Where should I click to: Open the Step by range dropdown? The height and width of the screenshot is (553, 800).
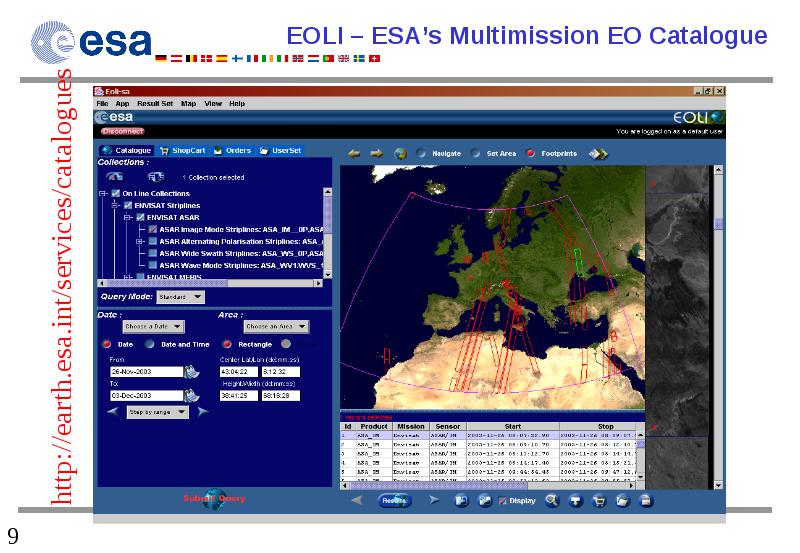point(158,412)
